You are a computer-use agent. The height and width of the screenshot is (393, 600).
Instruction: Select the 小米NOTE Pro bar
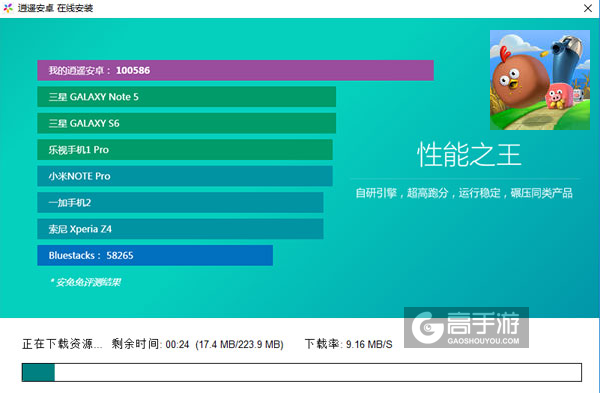pyautogui.click(x=185, y=176)
